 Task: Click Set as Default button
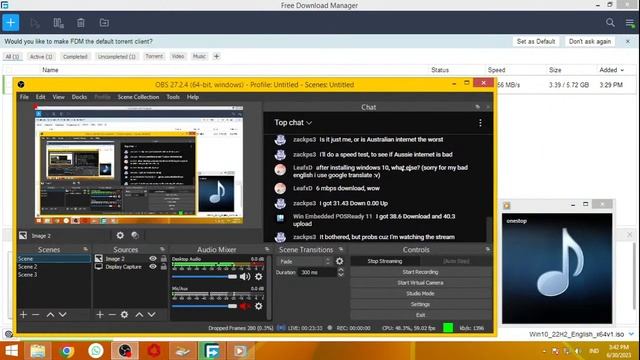536,42
